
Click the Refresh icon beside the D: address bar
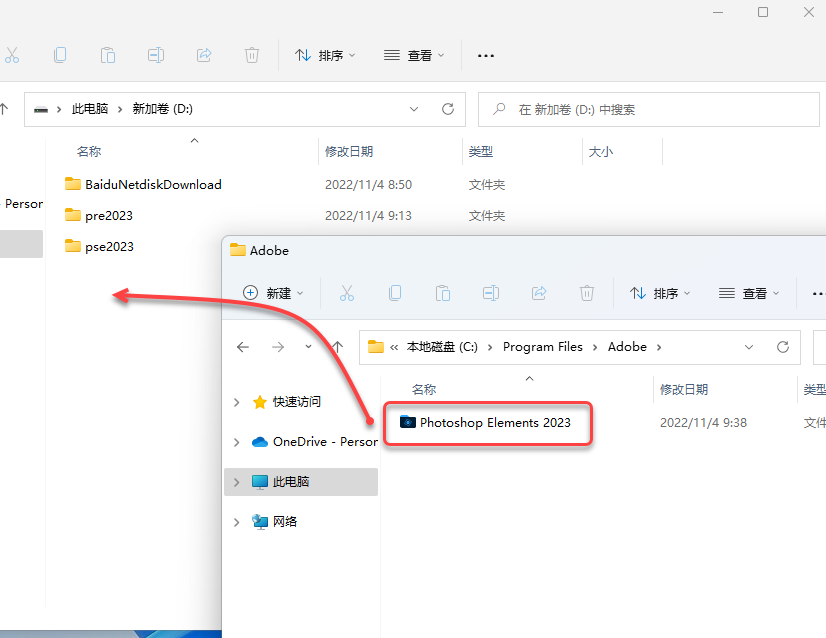pos(447,108)
